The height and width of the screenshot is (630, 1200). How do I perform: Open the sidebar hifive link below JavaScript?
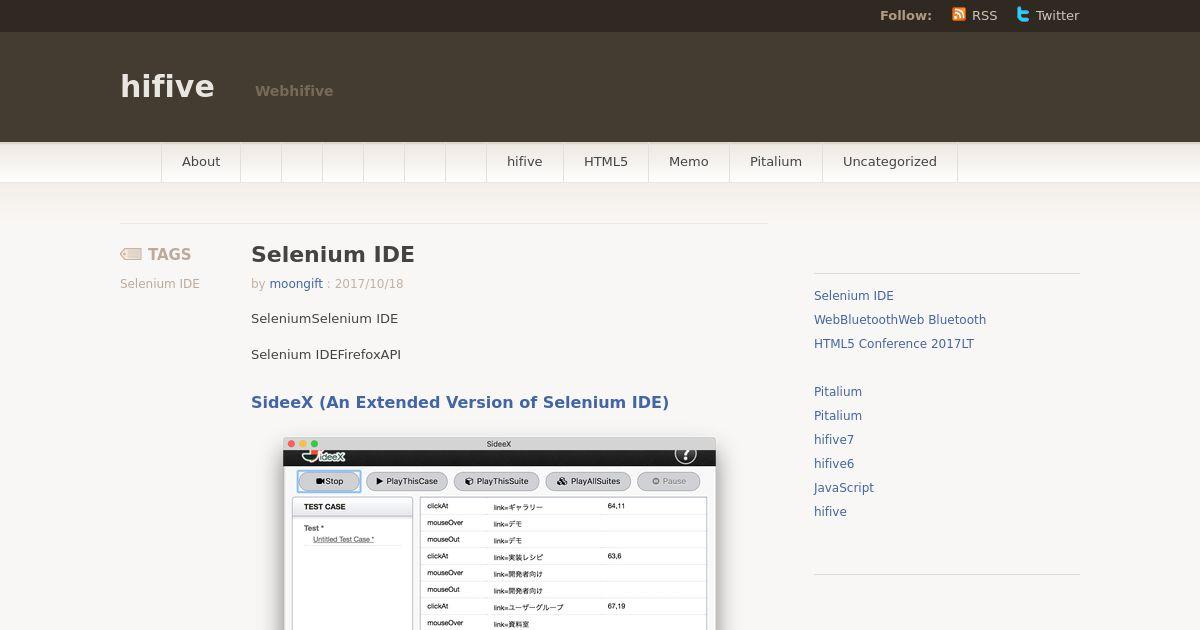(x=830, y=512)
